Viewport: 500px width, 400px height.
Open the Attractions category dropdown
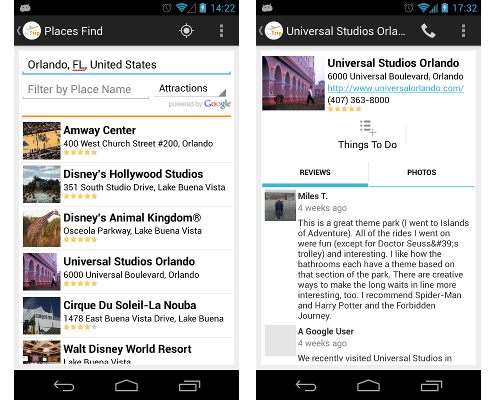coord(190,89)
